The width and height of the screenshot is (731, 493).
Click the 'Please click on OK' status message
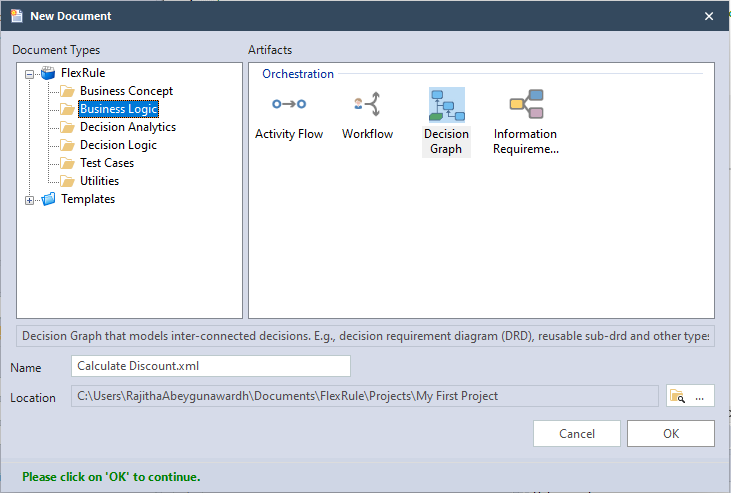(111, 477)
